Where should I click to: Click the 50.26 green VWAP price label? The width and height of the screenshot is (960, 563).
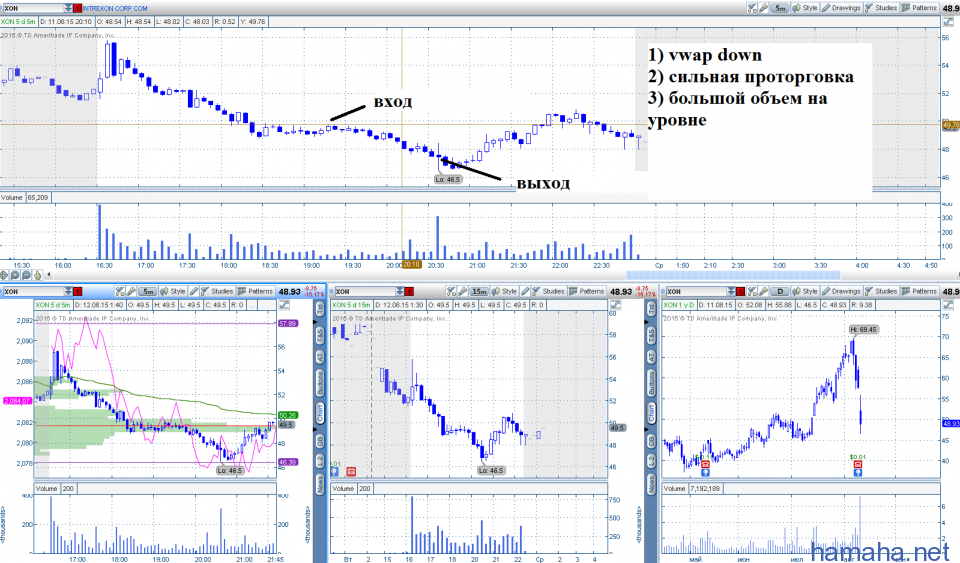pos(288,416)
